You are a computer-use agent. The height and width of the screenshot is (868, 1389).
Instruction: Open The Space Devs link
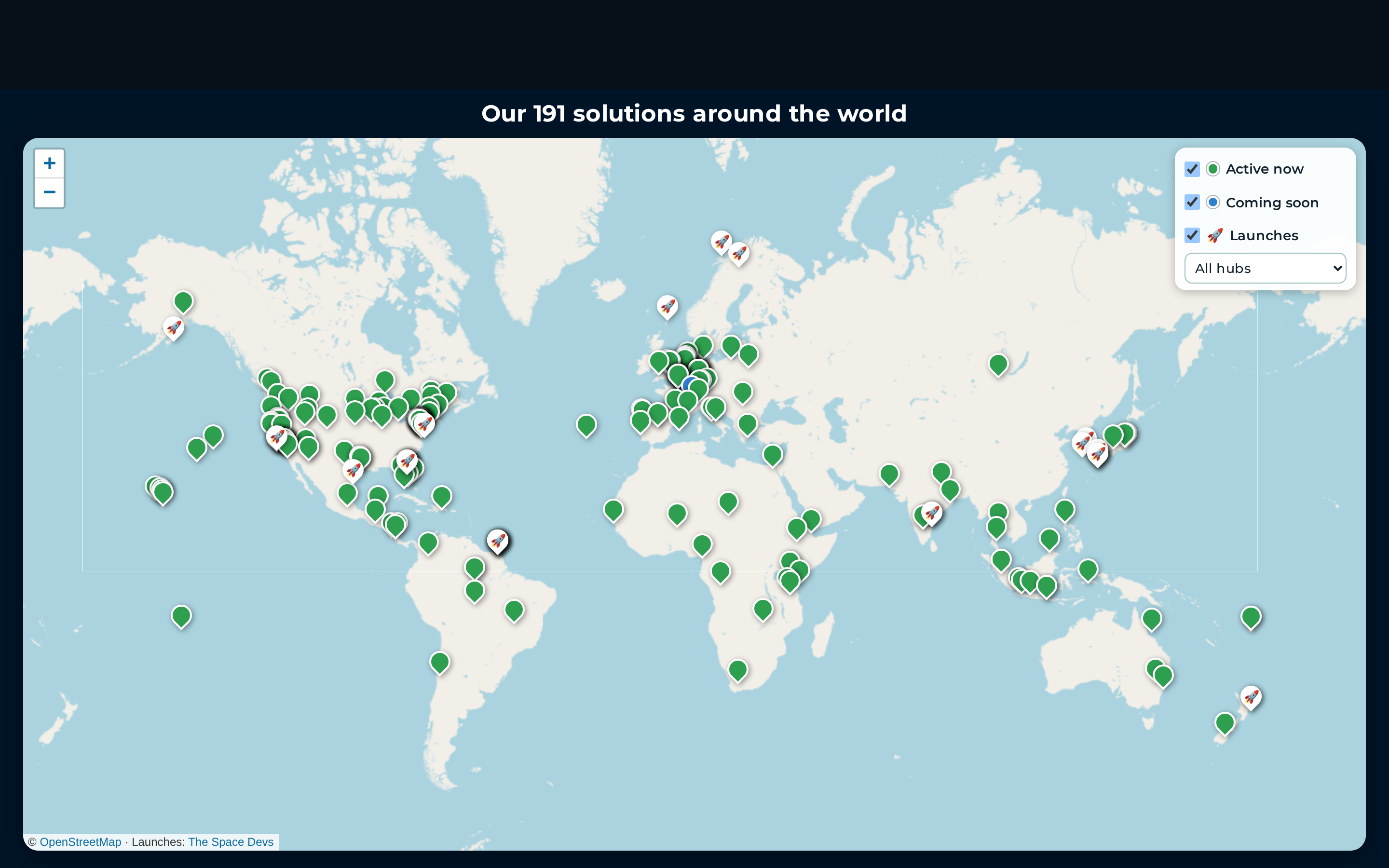click(x=231, y=841)
